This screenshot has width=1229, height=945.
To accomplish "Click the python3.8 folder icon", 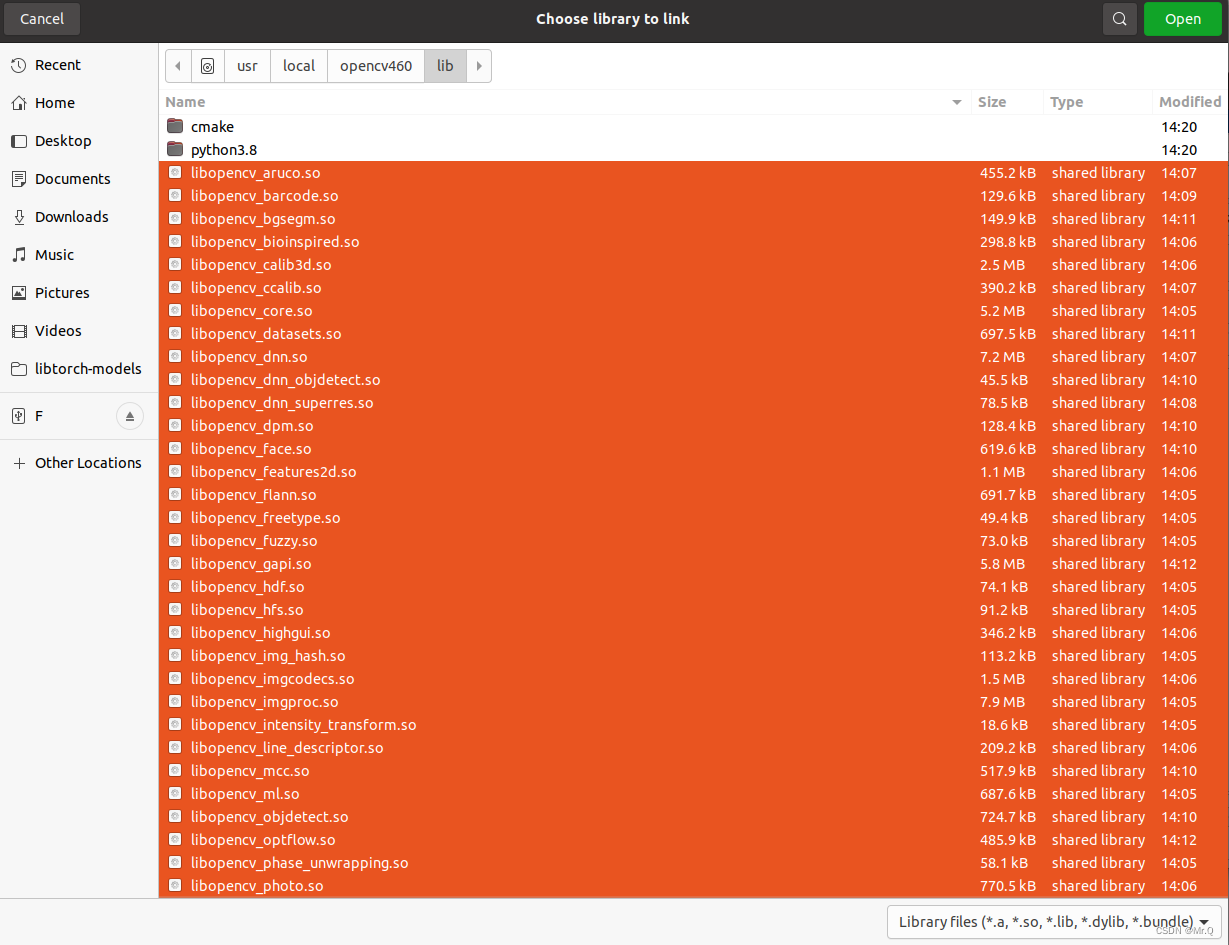I will [175, 149].
